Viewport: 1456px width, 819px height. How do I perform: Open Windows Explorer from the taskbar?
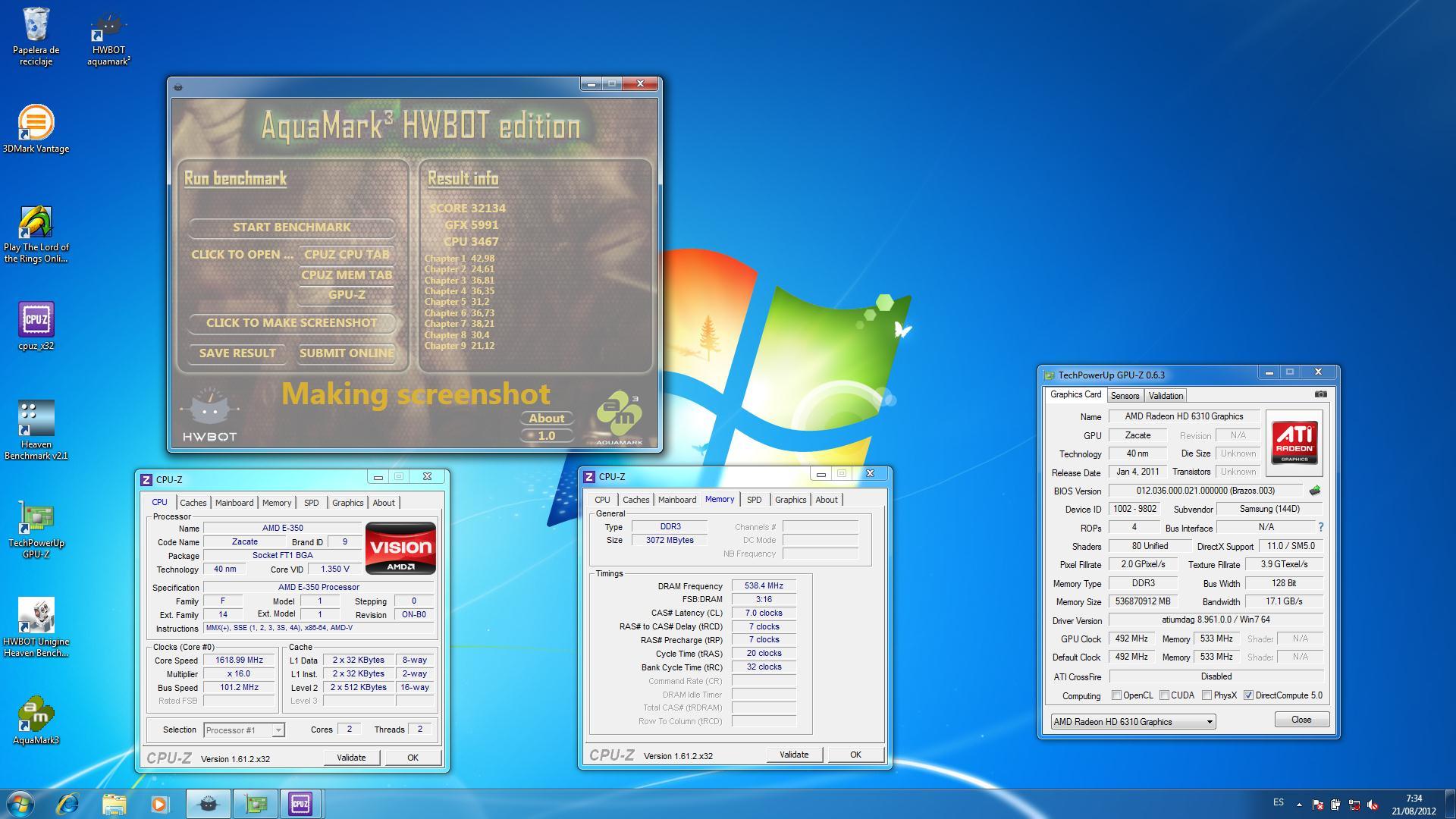(114, 804)
